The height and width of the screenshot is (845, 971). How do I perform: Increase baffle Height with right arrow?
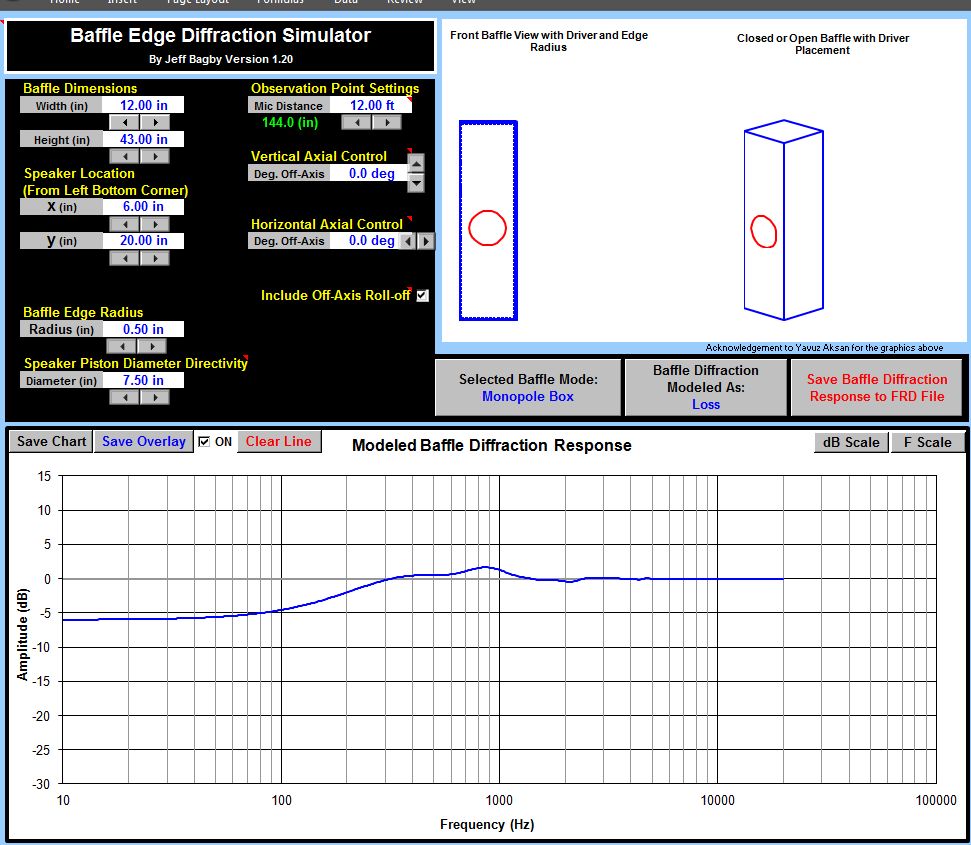pyautogui.click(x=155, y=157)
